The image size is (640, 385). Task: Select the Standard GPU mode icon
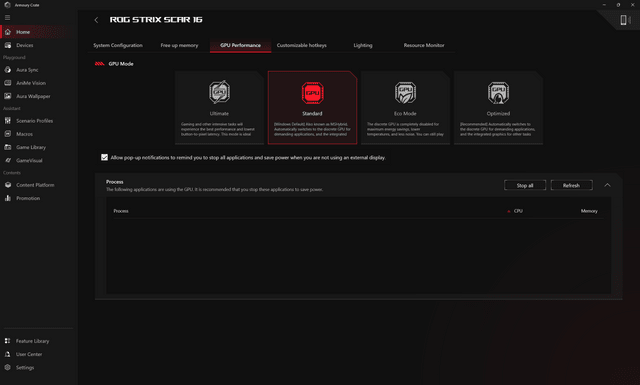312,93
